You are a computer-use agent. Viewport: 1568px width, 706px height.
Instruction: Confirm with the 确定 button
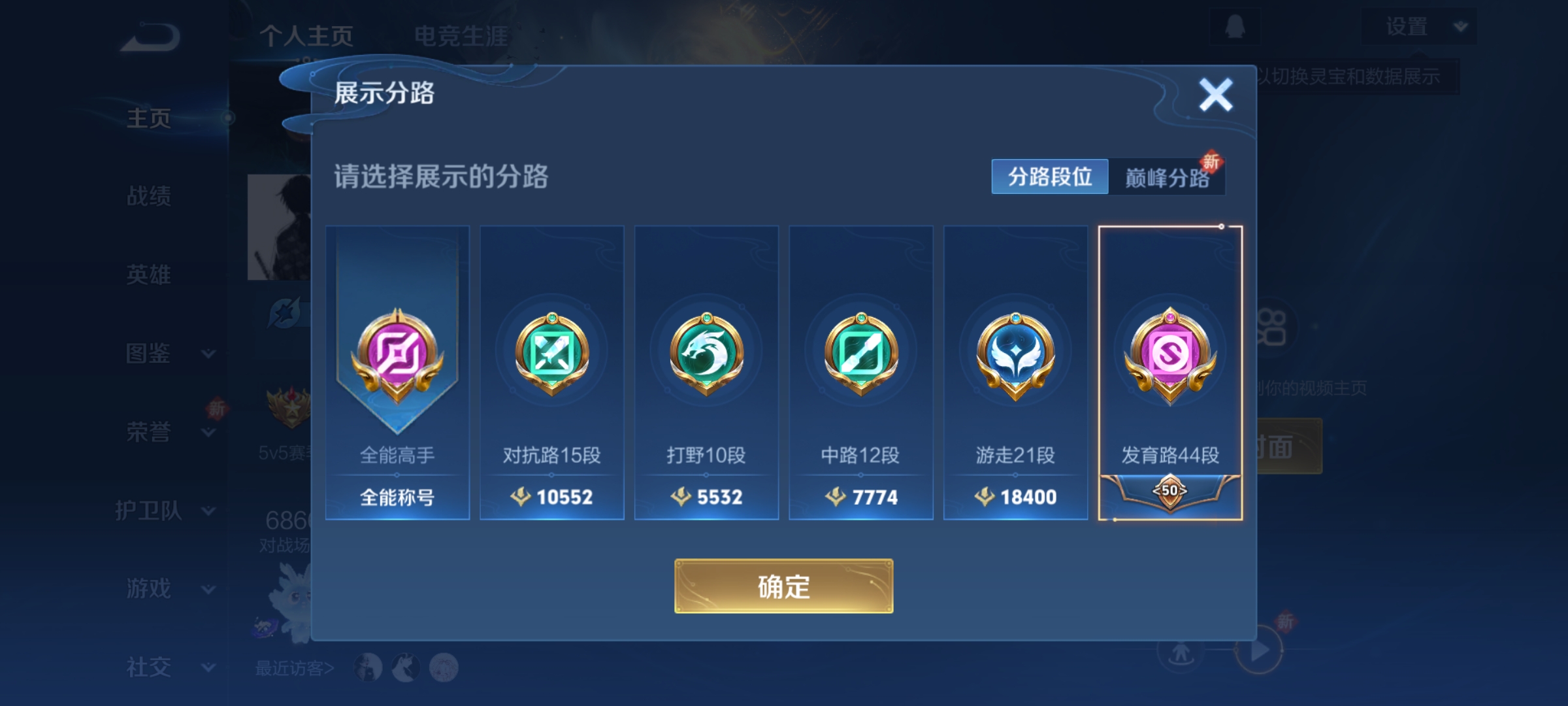[783, 586]
